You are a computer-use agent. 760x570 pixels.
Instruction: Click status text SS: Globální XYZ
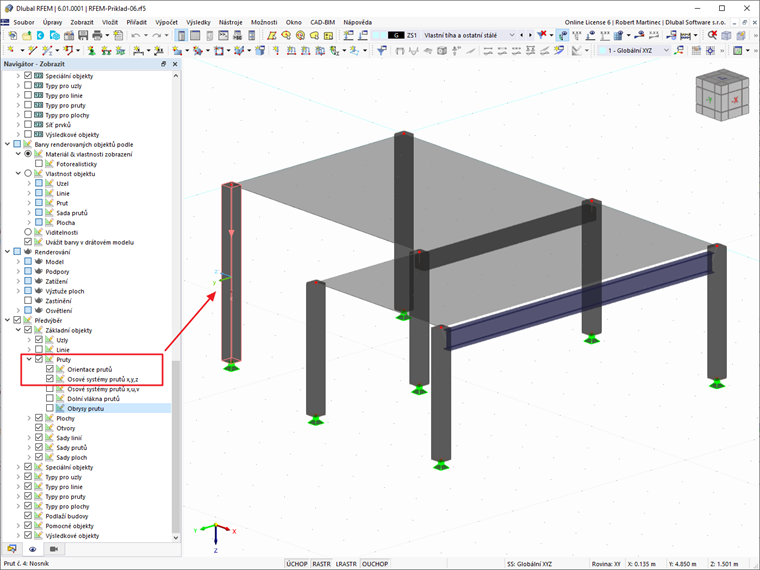529,564
